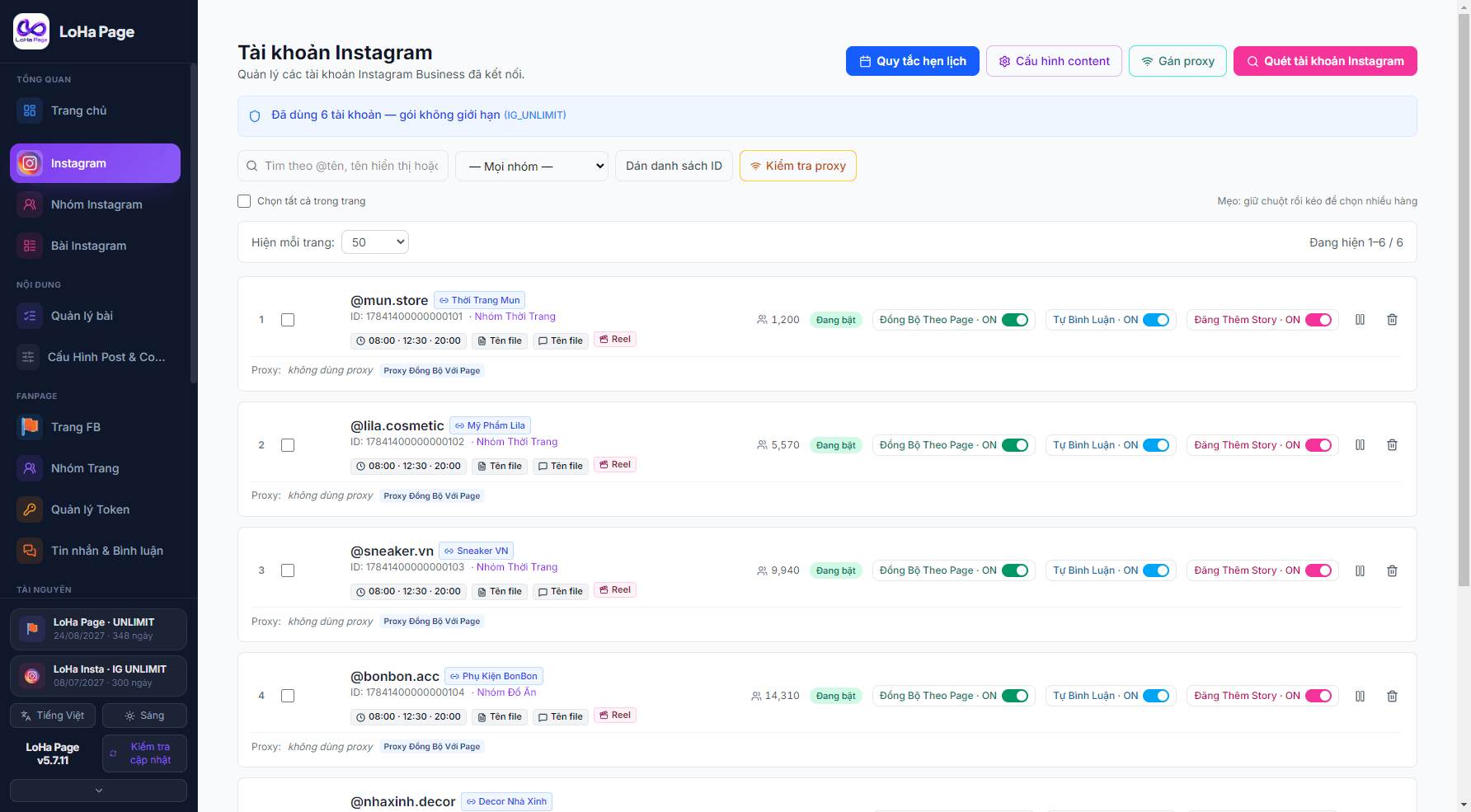Open Quản lý bài in the sidebar
1471x812 pixels.
(x=95, y=316)
